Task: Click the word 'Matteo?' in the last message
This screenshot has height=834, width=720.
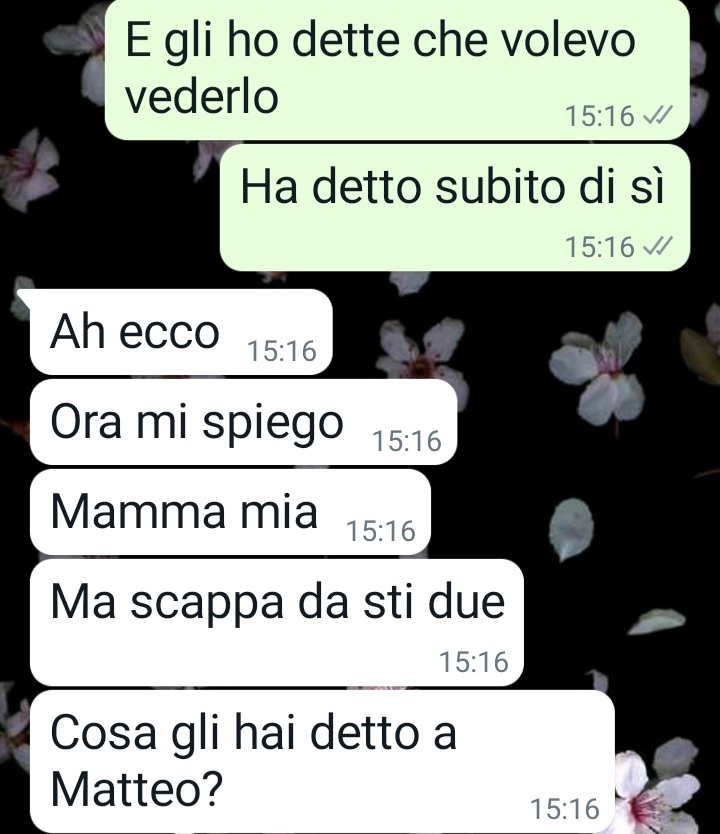Action: [136, 790]
